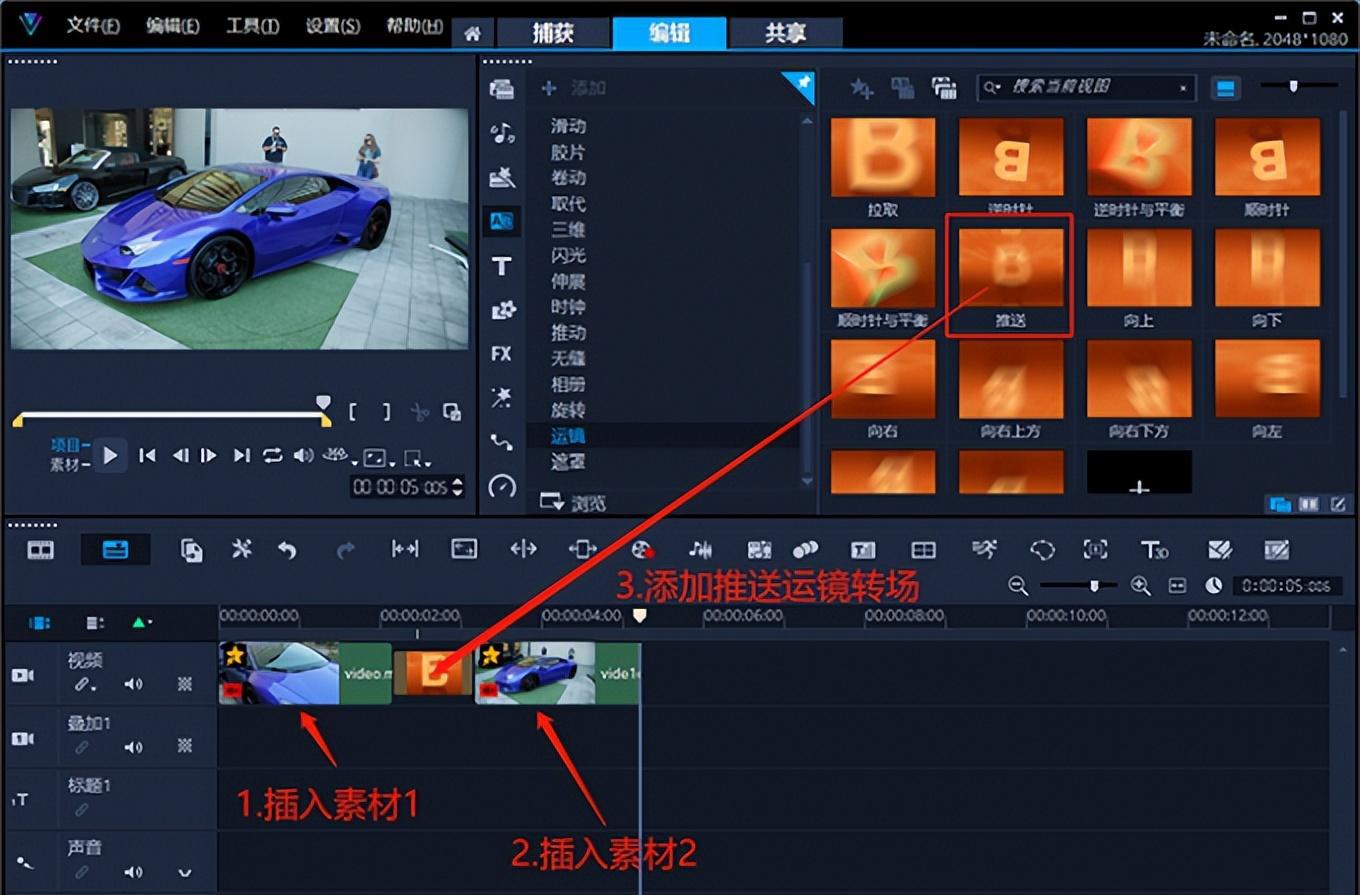Open the motion Path library icon
Image resolution: width=1360 pixels, height=895 pixels.
(x=502, y=441)
